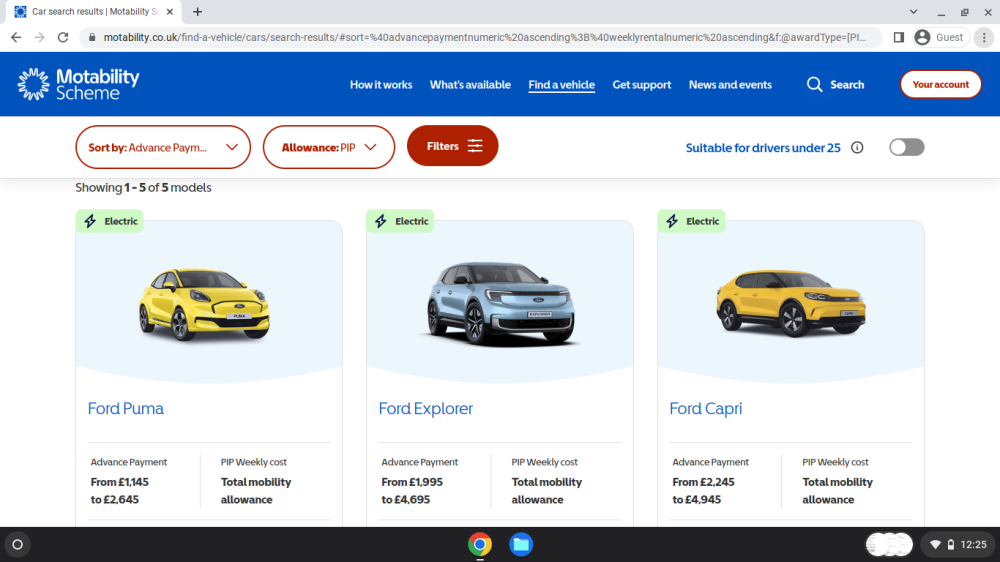Click the Electric badge on Ford Capri card
This screenshot has width=1000, height=562.
tap(691, 221)
